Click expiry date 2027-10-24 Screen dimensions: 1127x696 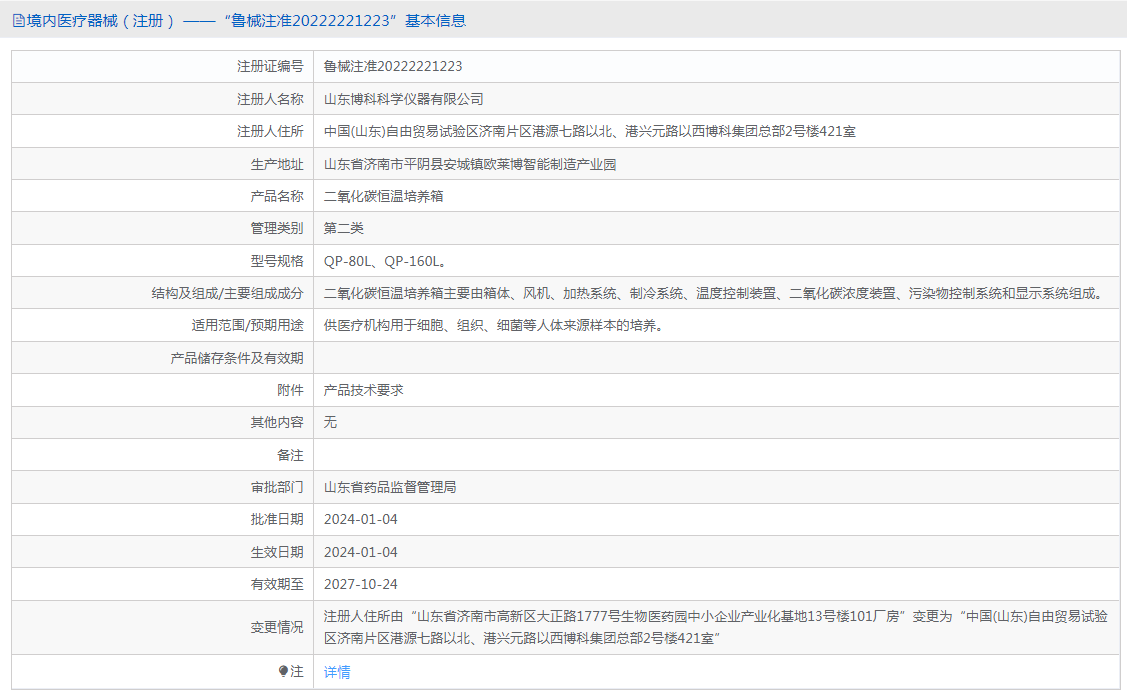click(x=361, y=585)
